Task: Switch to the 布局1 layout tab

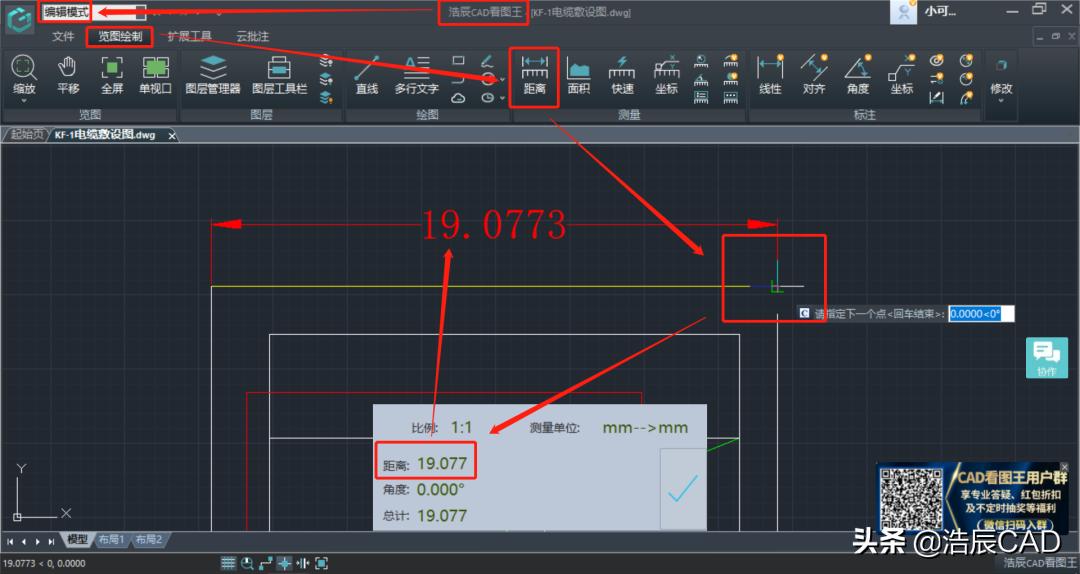Action: click(x=111, y=540)
